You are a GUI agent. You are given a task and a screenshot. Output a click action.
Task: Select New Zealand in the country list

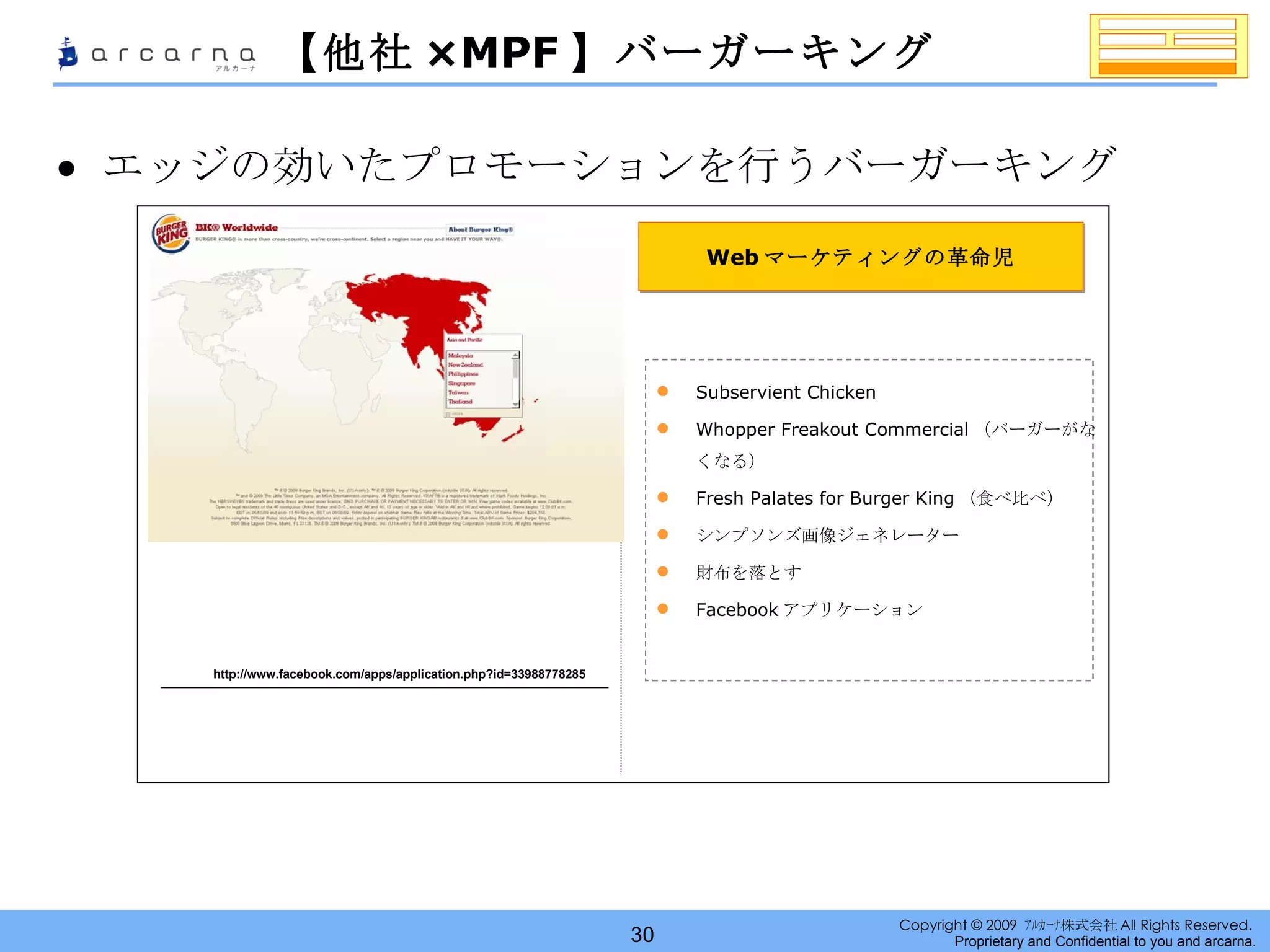click(x=465, y=364)
